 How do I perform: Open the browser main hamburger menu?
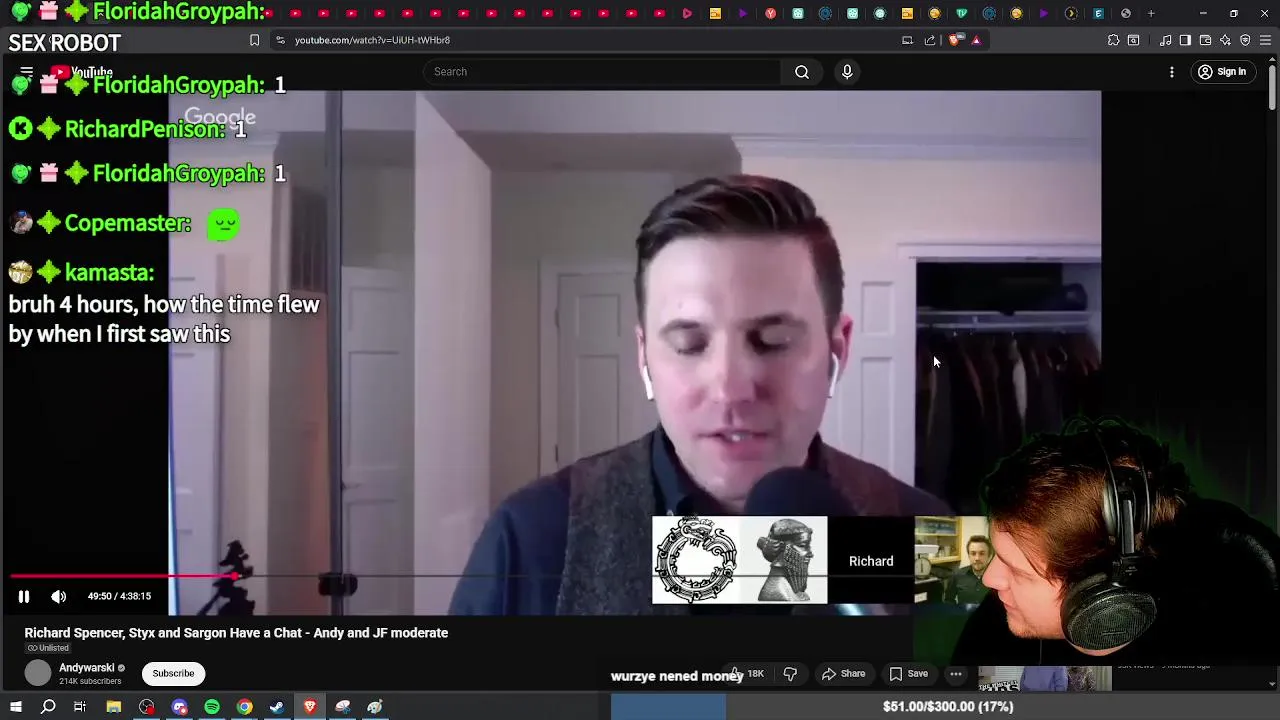(x=1265, y=40)
